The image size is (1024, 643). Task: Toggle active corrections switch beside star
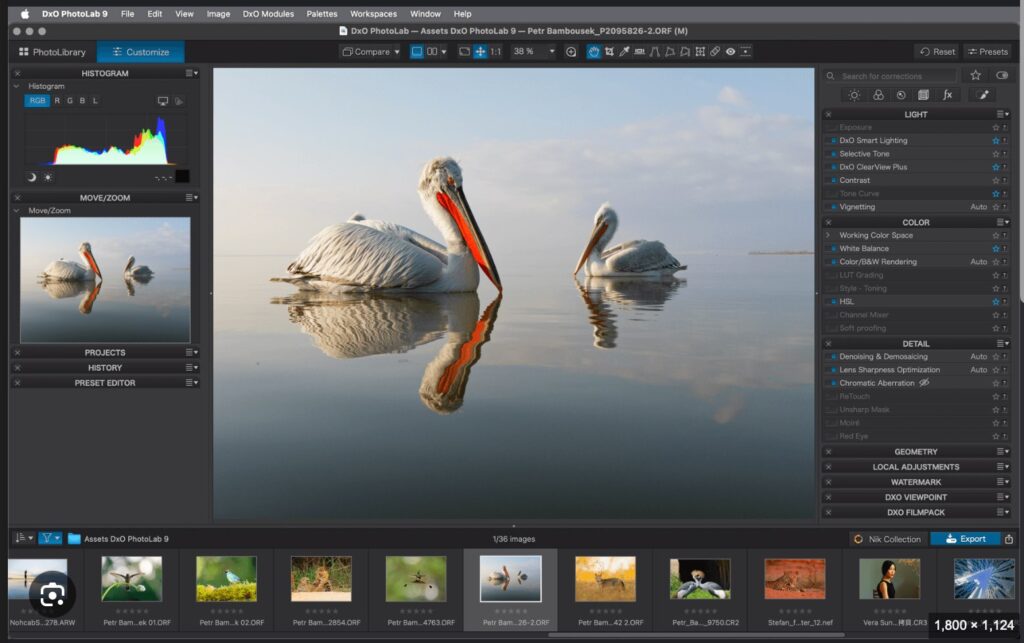click(x=1002, y=75)
